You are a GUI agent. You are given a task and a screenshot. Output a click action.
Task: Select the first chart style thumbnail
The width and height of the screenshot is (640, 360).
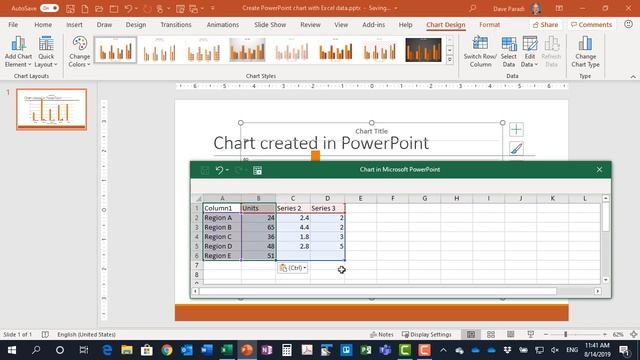click(x=116, y=50)
